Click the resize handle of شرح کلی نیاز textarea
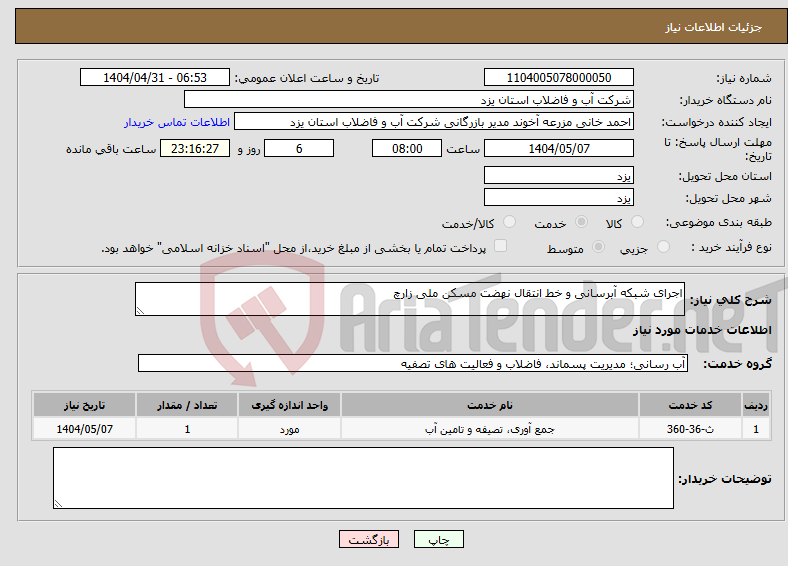Viewport: 788px width, 566px height. point(140,311)
